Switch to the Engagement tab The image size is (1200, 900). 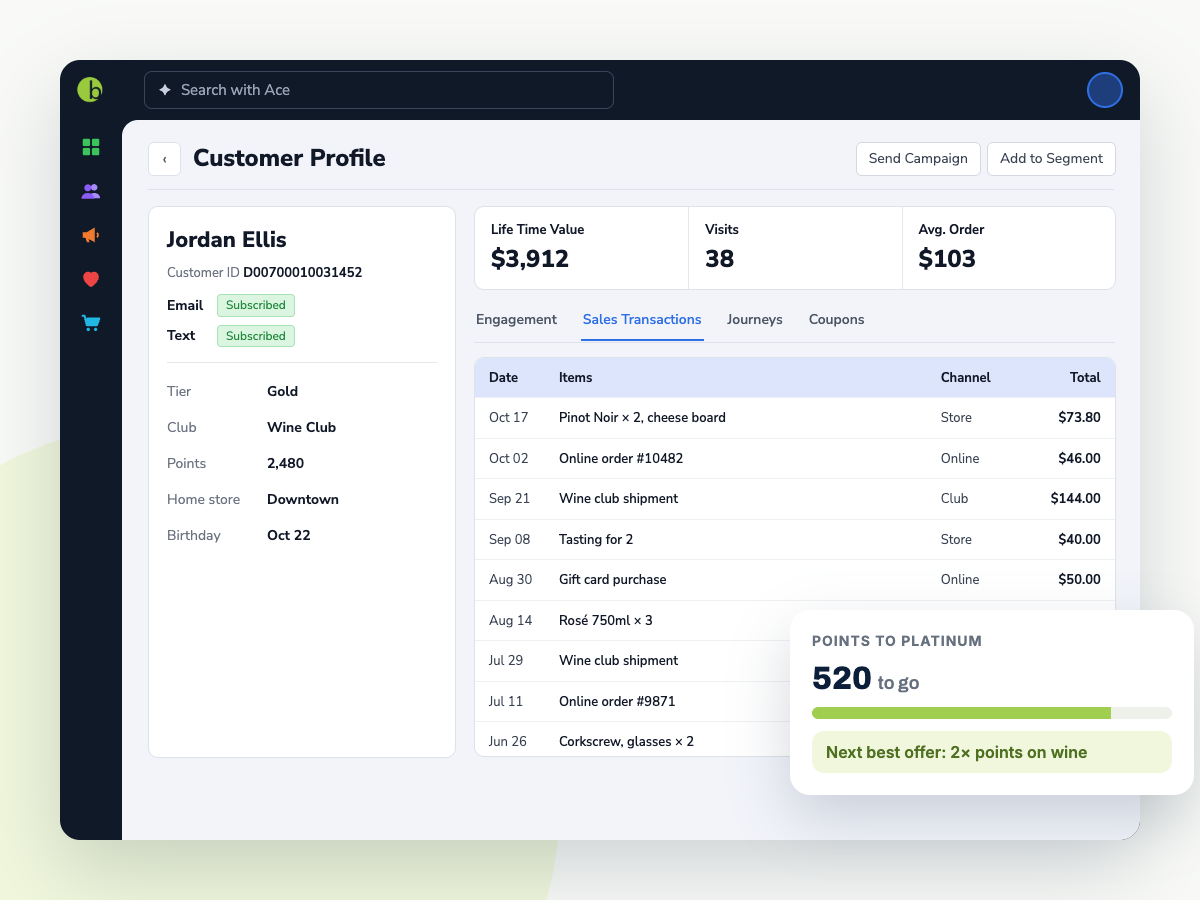516,320
